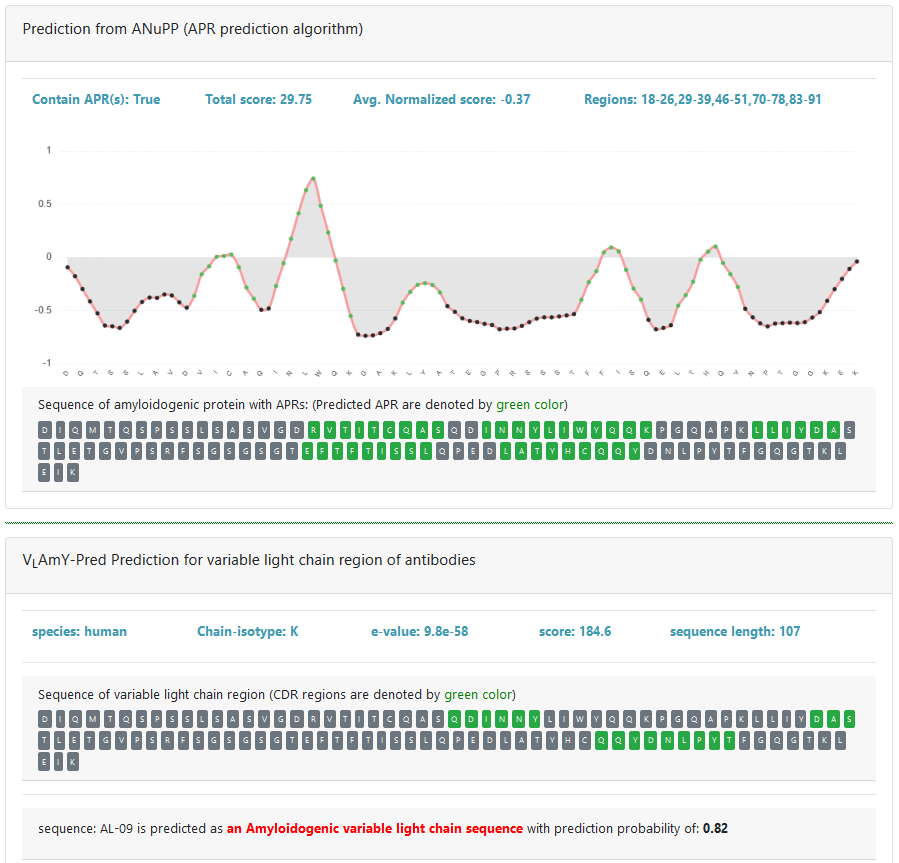
Task: Select 'Avg. Normalized score: -0.37' text
Action: [x=441, y=99]
